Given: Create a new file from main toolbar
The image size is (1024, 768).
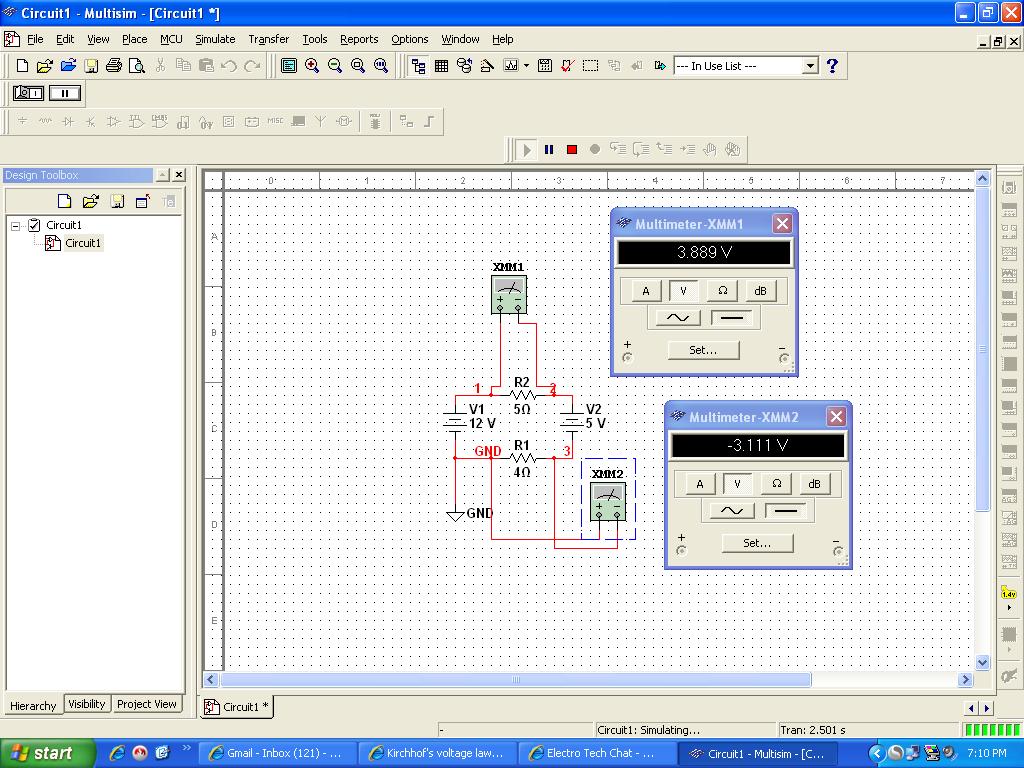Looking at the screenshot, I should tap(22, 65).
